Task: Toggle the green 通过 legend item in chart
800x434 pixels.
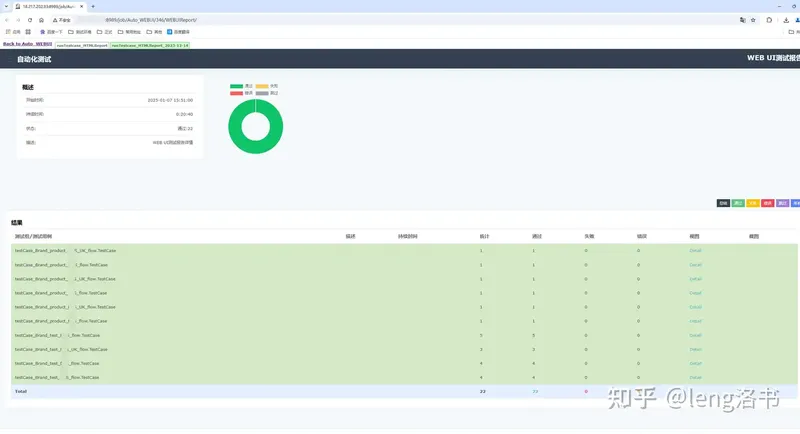Action: 241,87
